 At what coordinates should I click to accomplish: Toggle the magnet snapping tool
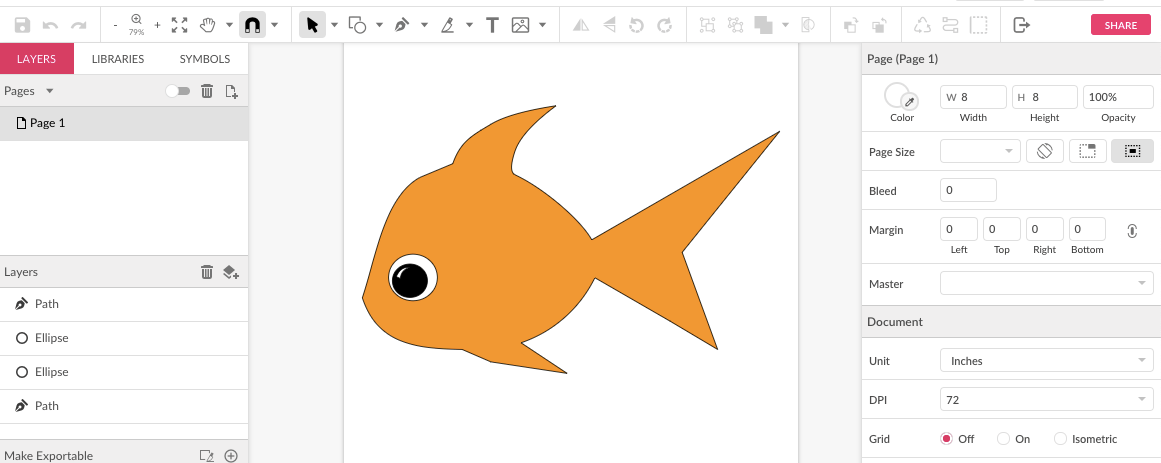pos(252,25)
